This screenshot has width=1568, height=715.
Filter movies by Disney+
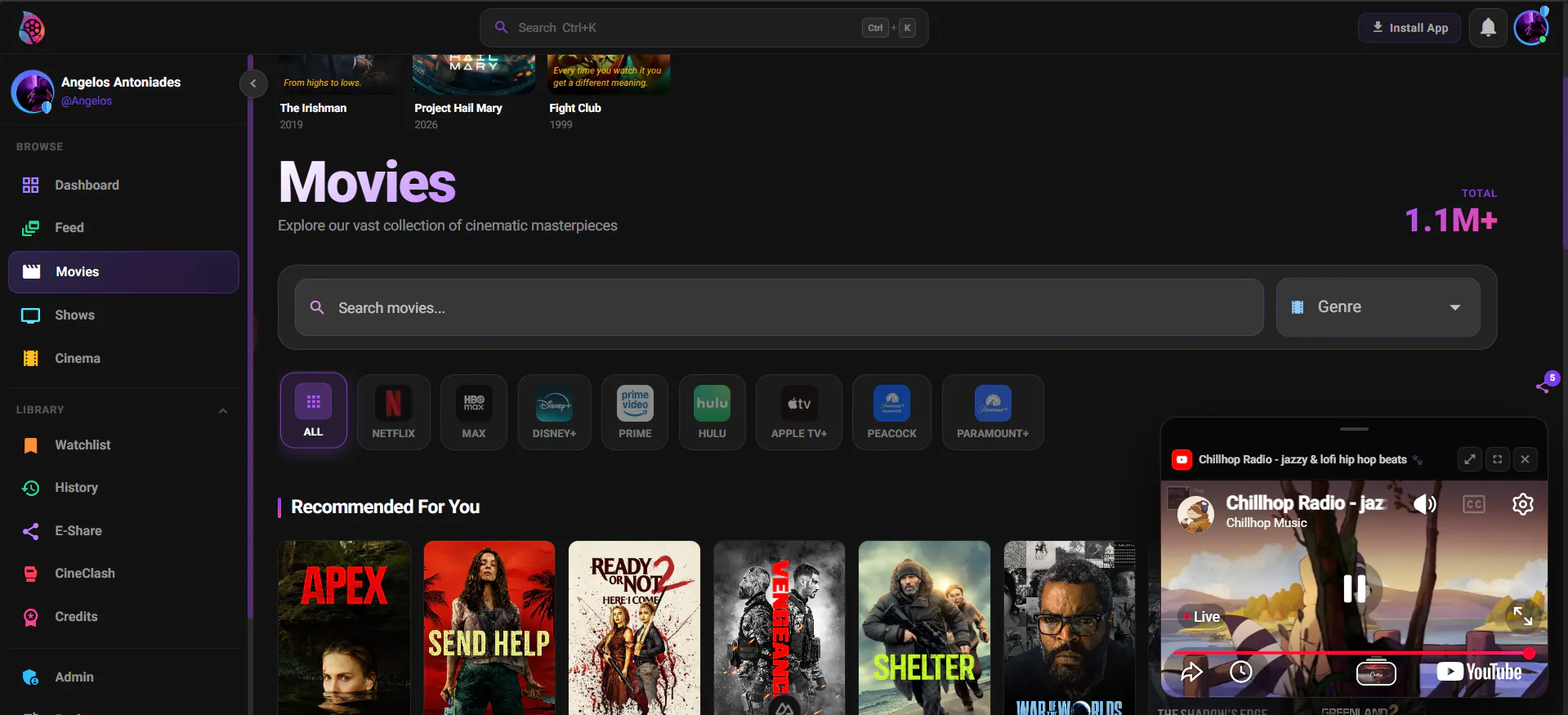pyautogui.click(x=555, y=412)
